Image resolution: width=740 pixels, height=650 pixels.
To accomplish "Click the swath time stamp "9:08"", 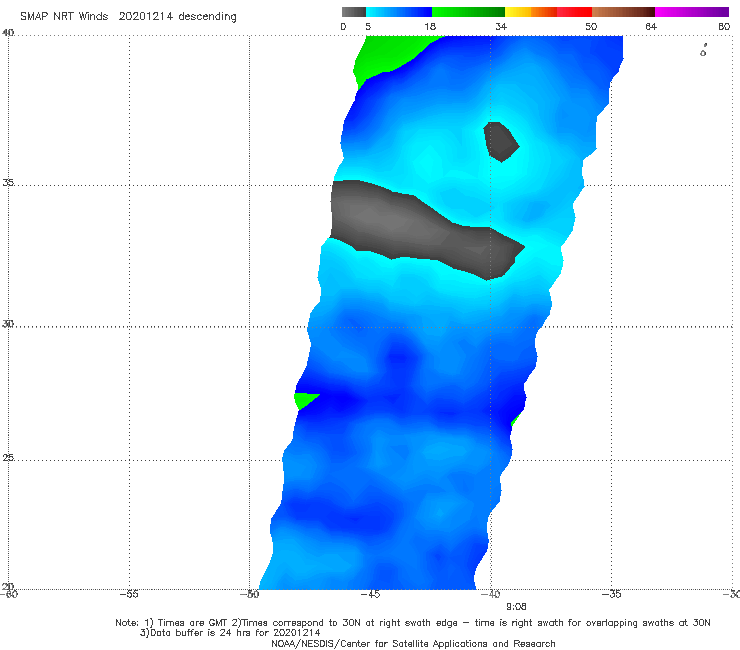I will tap(516, 607).
